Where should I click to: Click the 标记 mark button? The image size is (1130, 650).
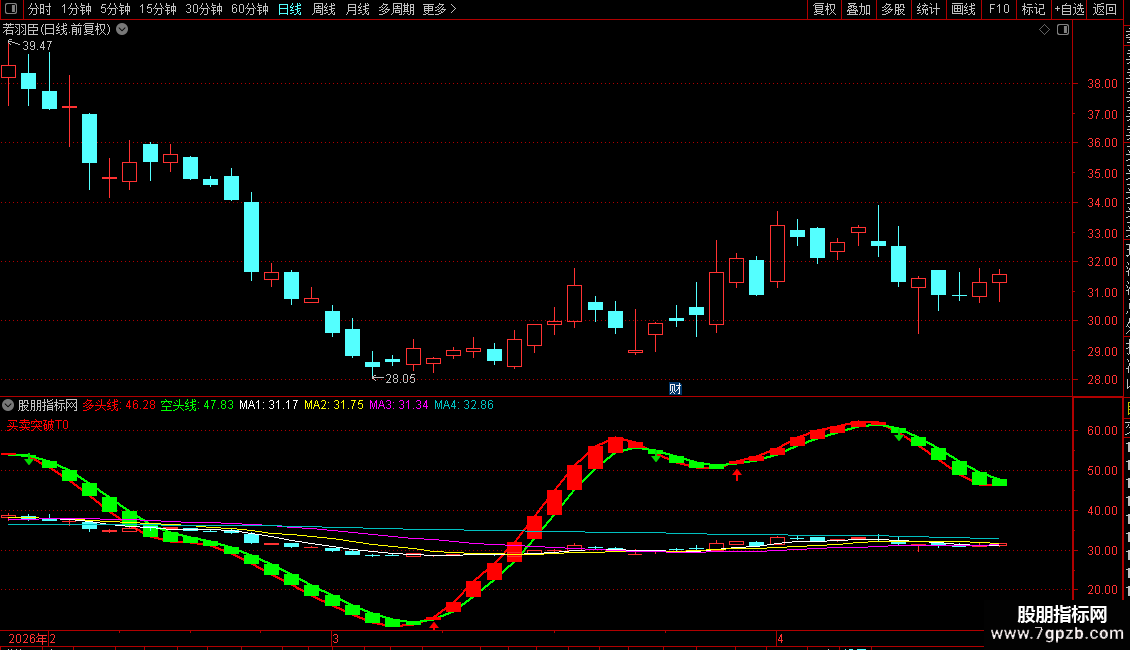coord(1033,9)
